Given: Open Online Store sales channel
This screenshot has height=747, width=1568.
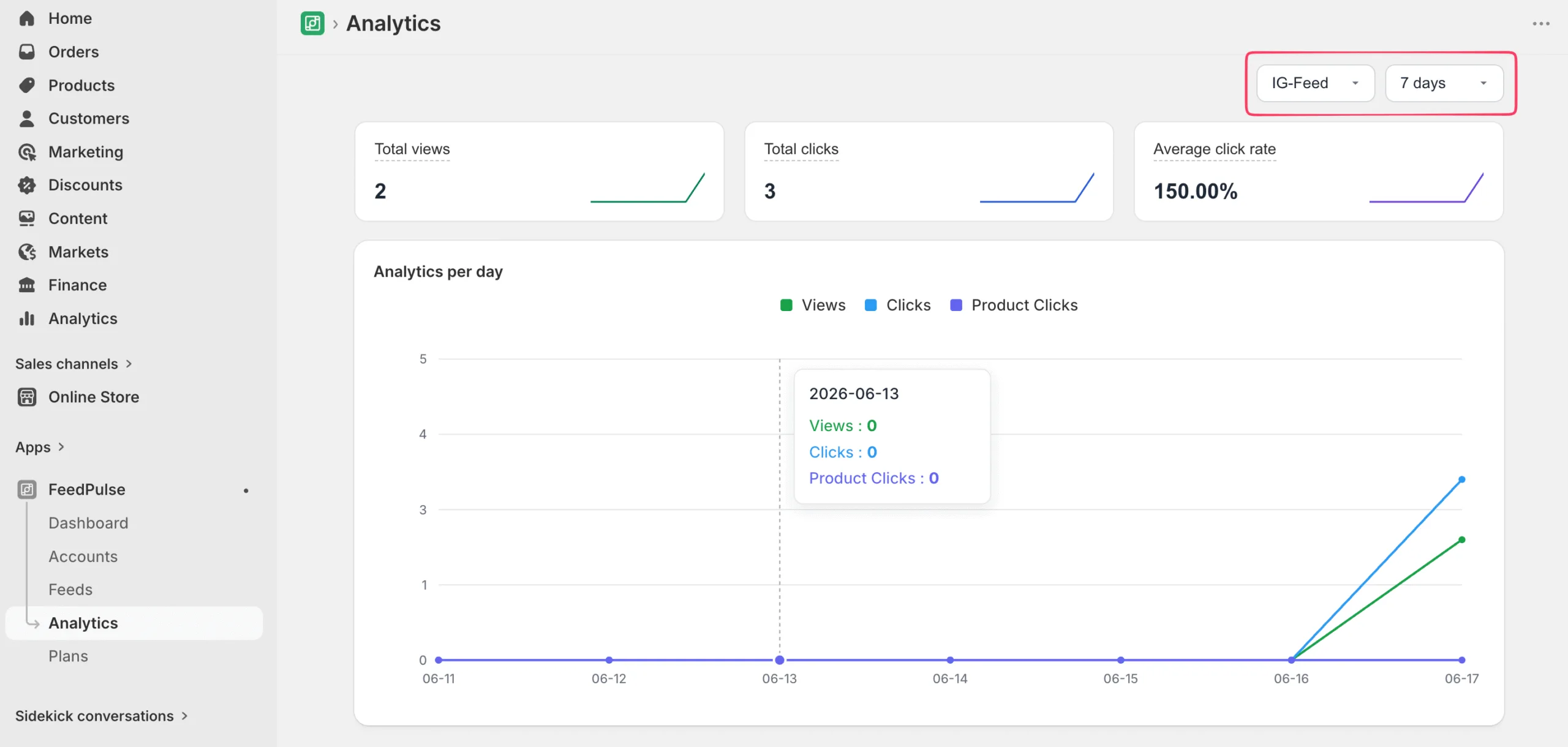Looking at the screenshot, I should coord(94,397).
